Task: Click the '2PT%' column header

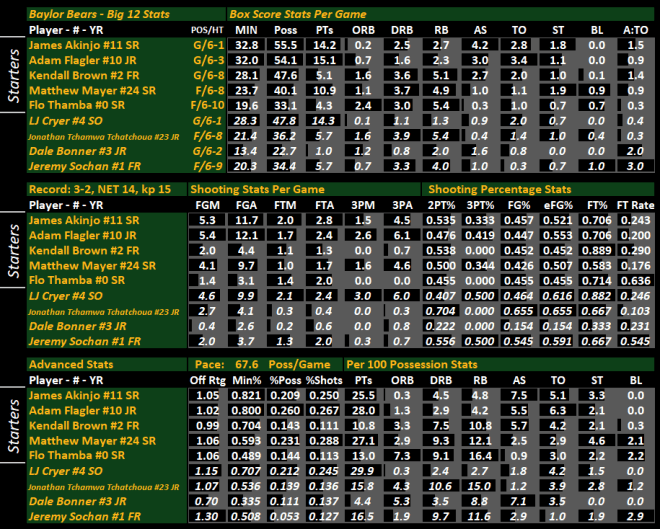Action: (441, 205)
